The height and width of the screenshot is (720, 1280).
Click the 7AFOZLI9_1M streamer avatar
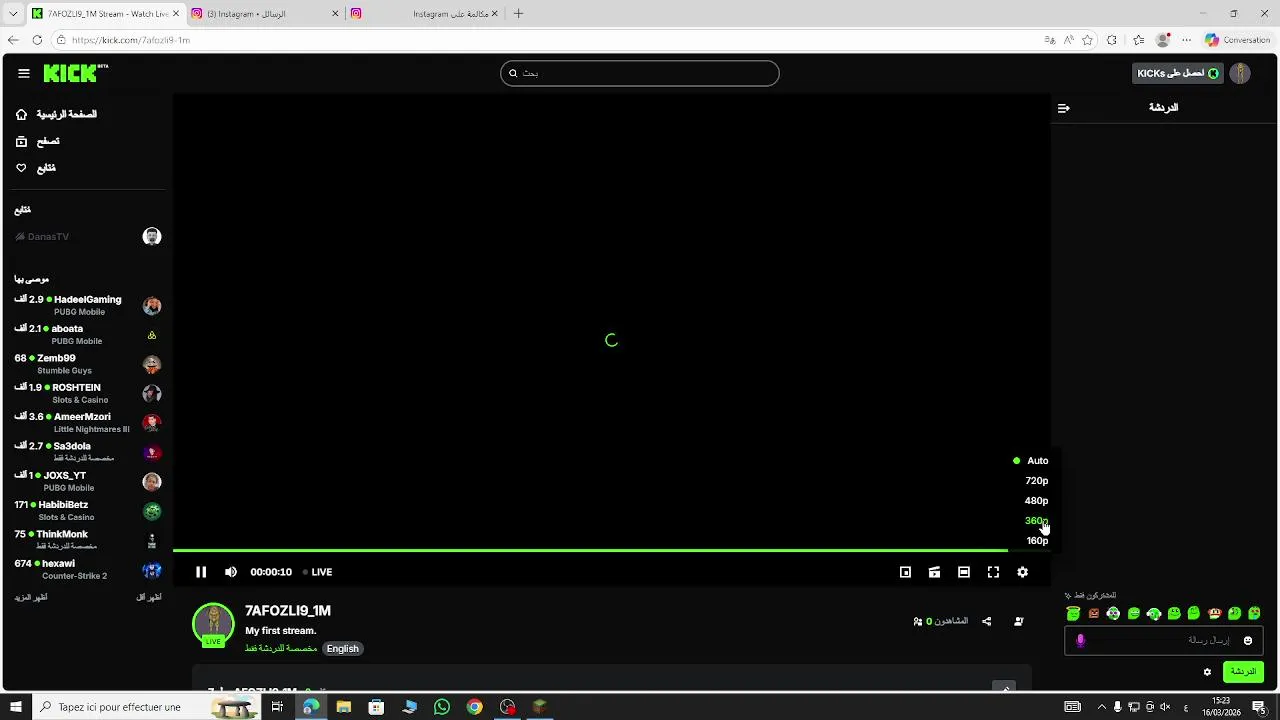pos(213,623)
